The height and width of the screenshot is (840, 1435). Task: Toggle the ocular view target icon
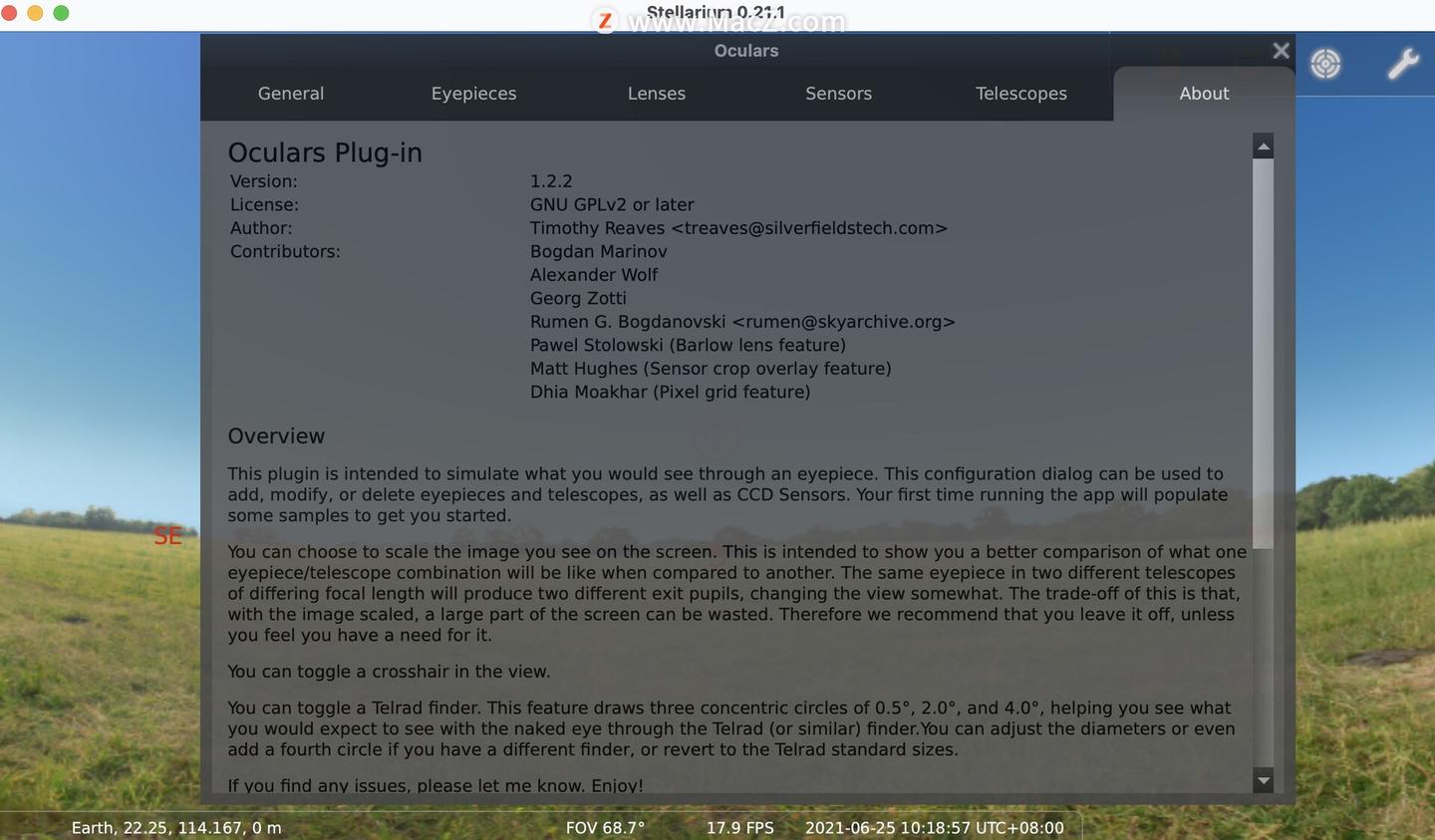(1325, 64)
